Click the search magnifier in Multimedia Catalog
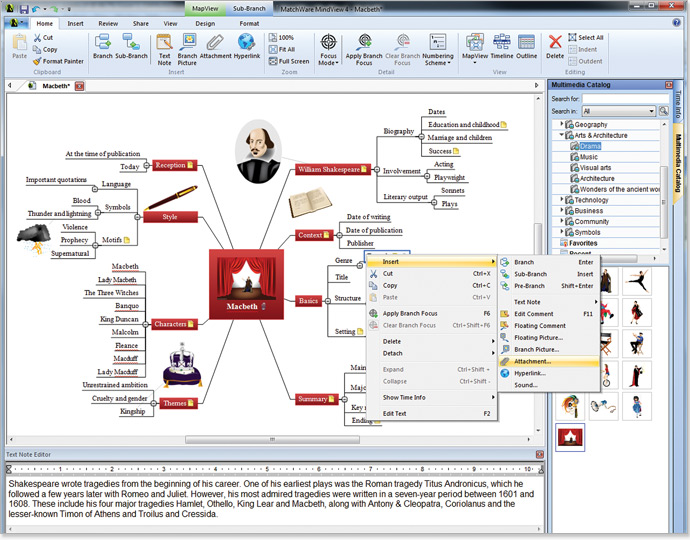This screenshot has height=540, width=690. click(x=663, y=111)
